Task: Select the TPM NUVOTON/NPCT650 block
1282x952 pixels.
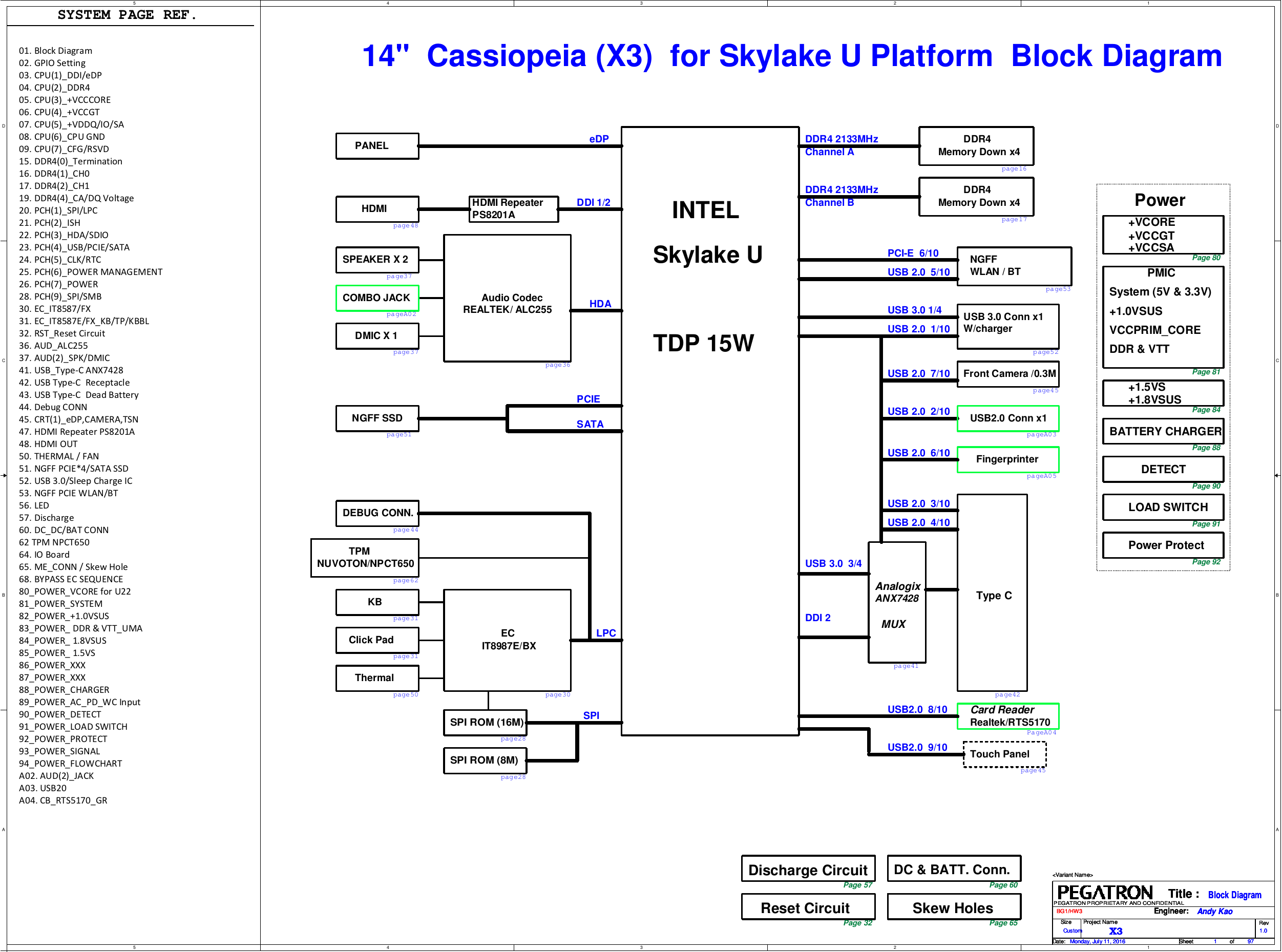Action: point(365,558)
